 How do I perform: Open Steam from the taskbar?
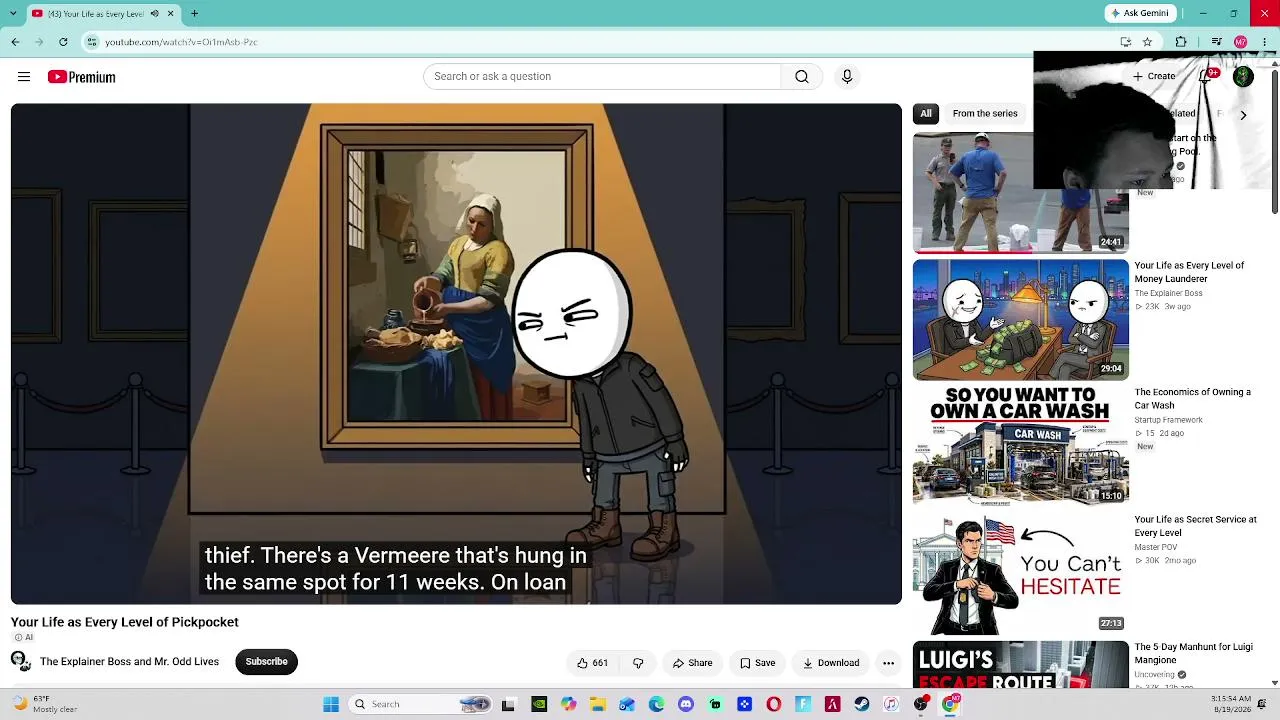(862, 704)
